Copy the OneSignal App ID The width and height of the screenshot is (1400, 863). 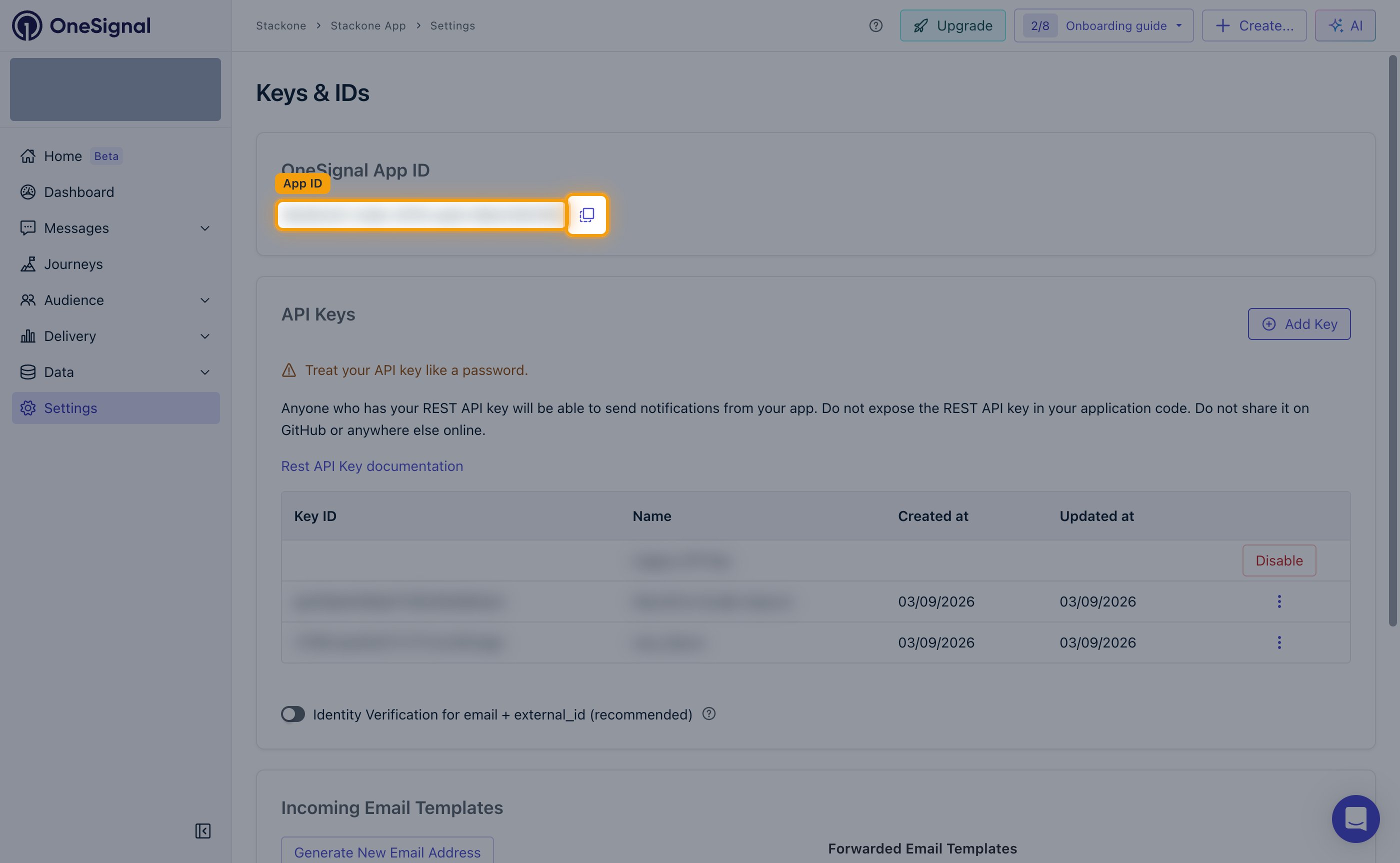(x=586, y=214)
